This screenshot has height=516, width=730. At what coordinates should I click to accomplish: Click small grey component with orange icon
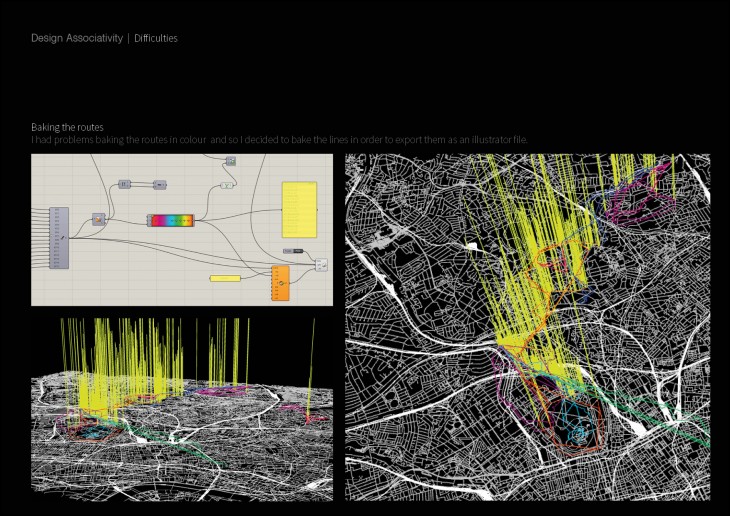(x=99, y=219)
